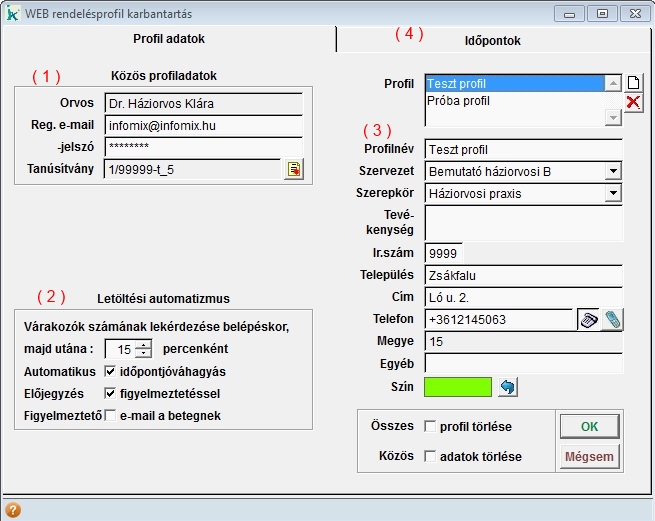655x521 pixels.
Task: Check the profil törlése checkbox
Action: tap(430, 427)
